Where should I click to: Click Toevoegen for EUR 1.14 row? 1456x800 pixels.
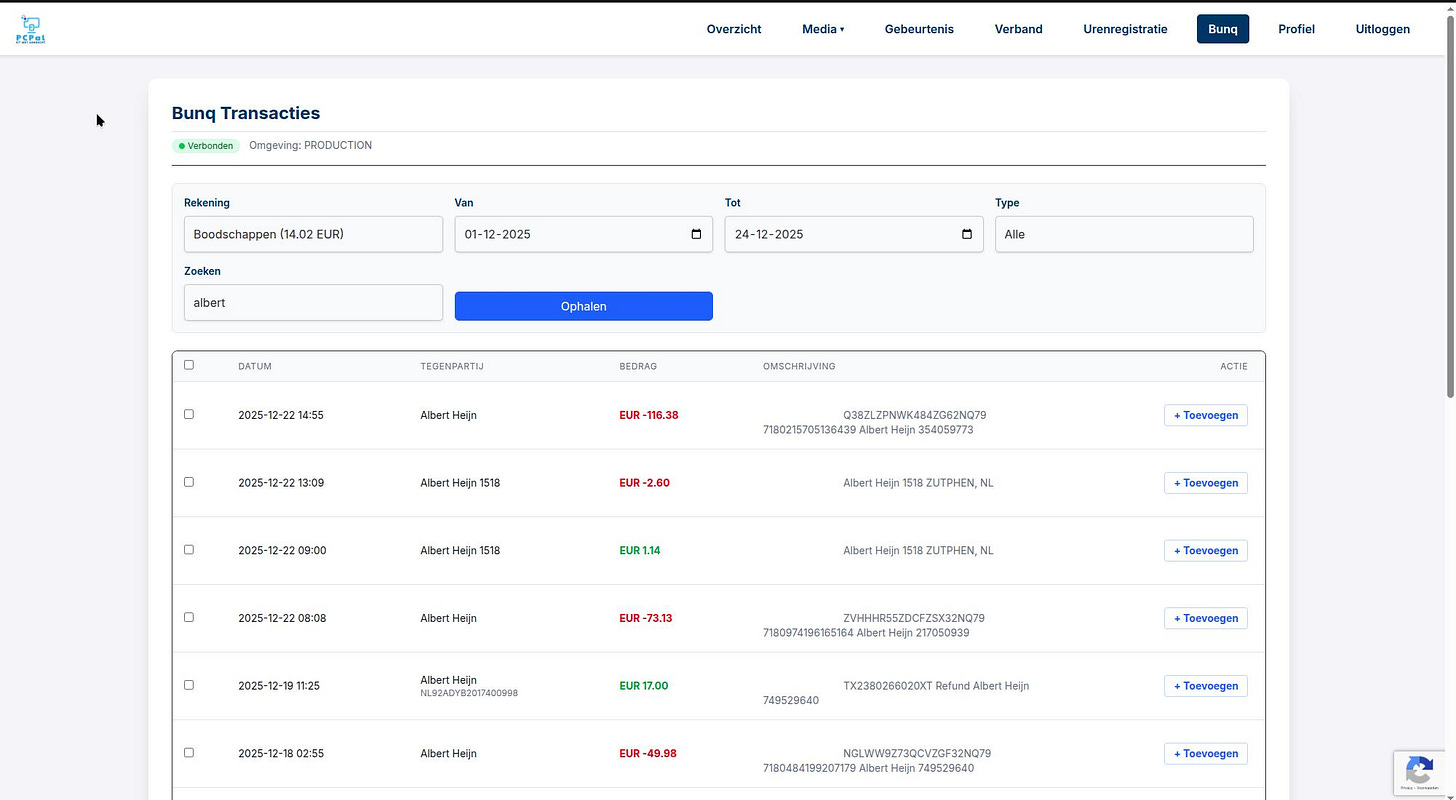click(x=1206, y=550)
